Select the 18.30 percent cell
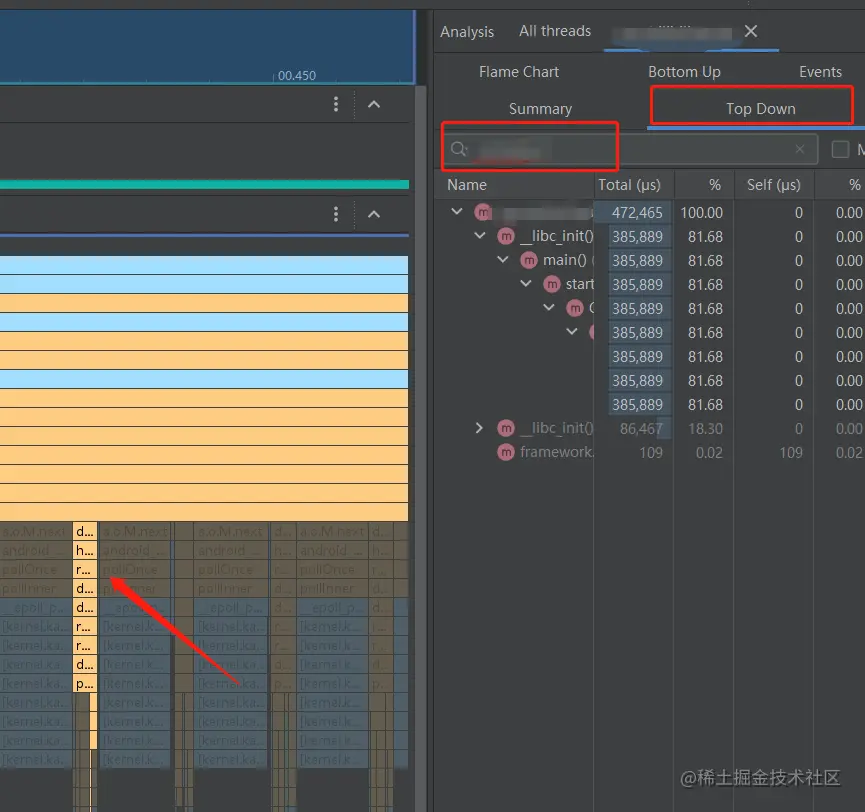 point(705,429)
